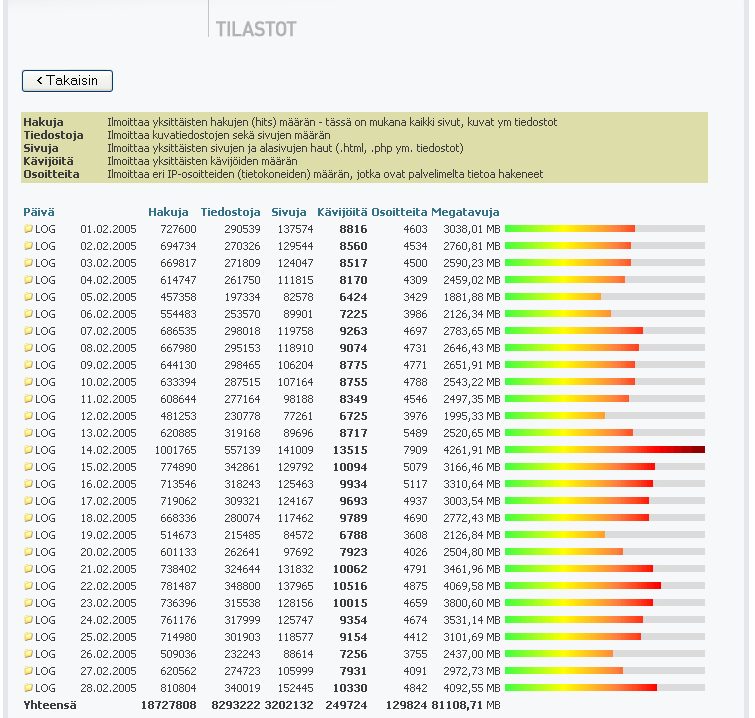Select the hits value 1001765
This screenshot has width=755, height=718.
coord(175,450)
